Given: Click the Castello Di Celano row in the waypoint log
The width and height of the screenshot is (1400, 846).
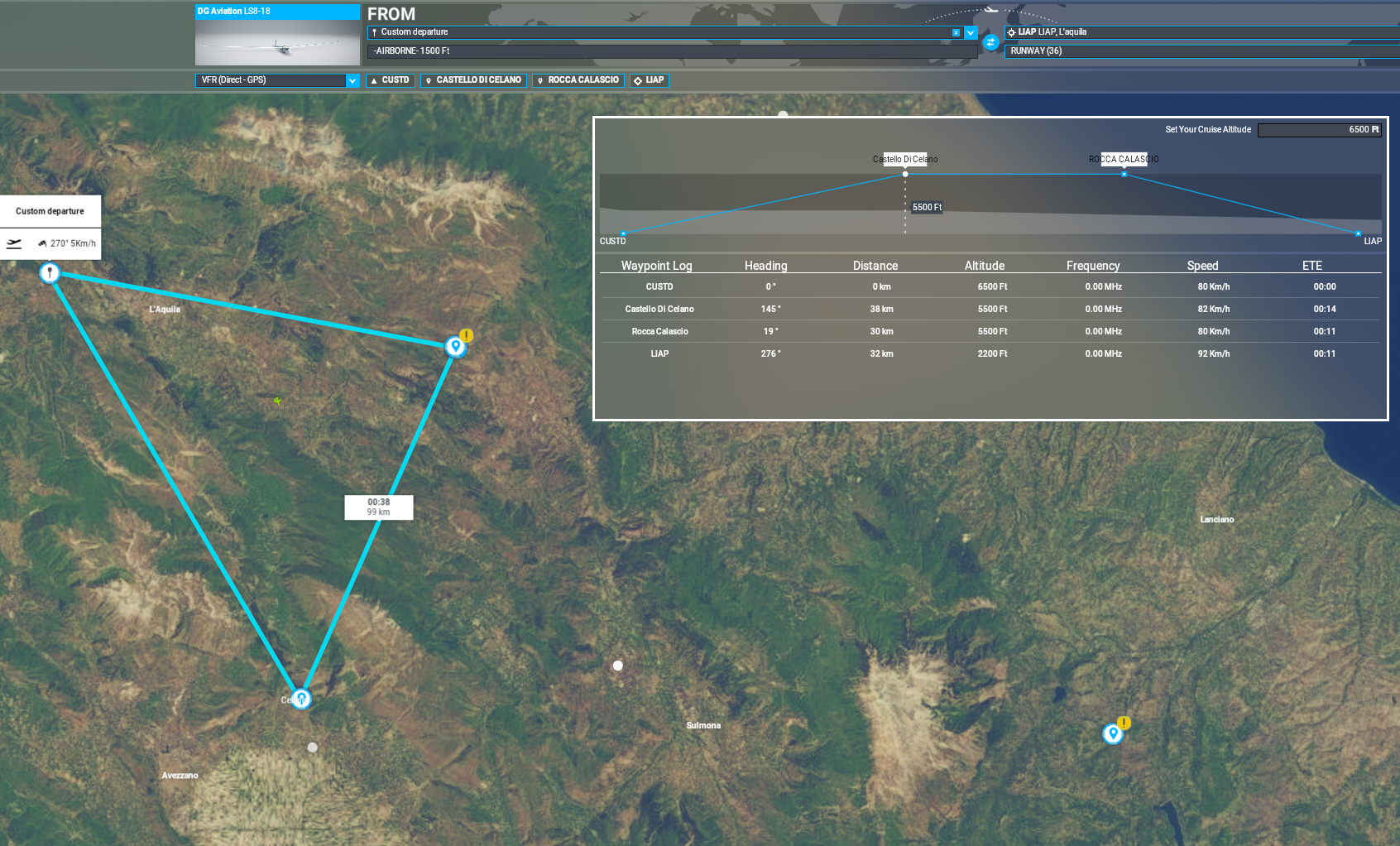Looking at the screenshot, I should click(990, 310).
